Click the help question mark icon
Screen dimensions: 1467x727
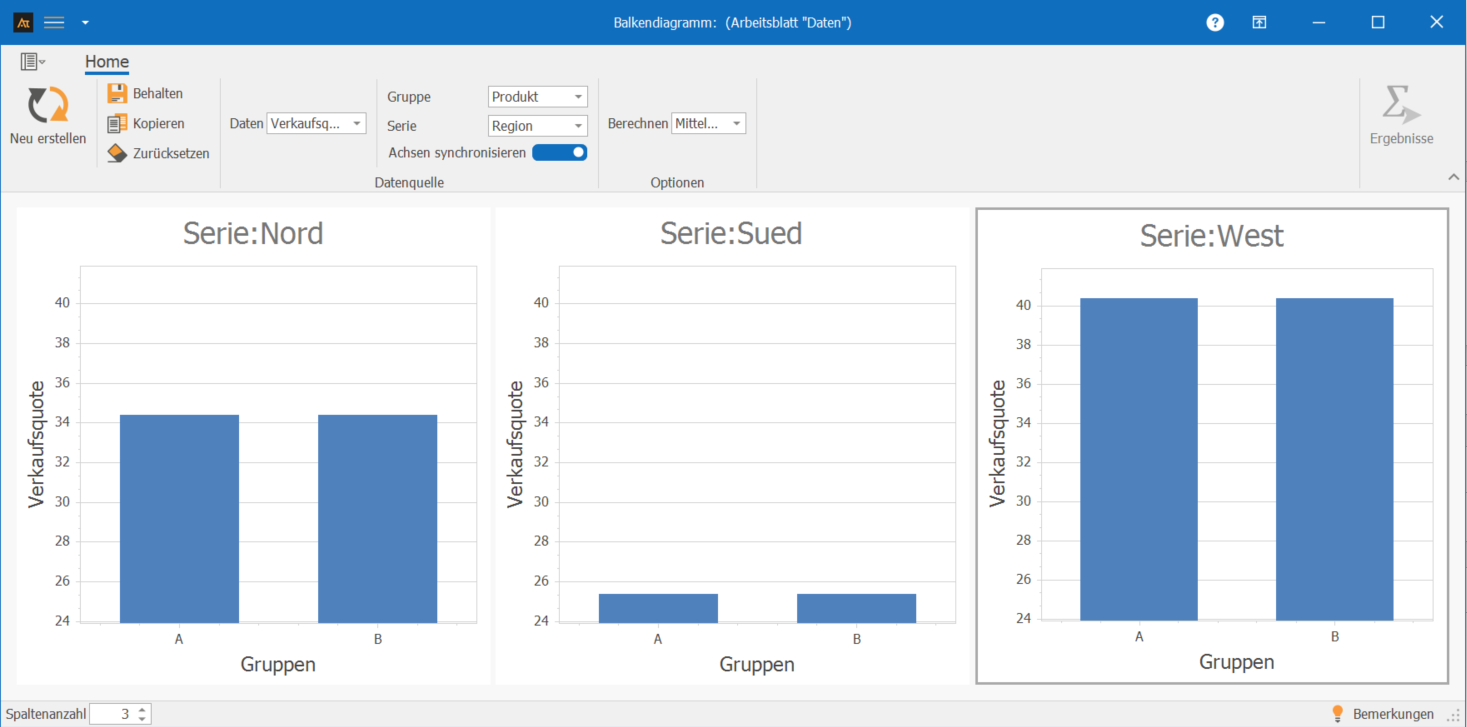point(1215,22)
